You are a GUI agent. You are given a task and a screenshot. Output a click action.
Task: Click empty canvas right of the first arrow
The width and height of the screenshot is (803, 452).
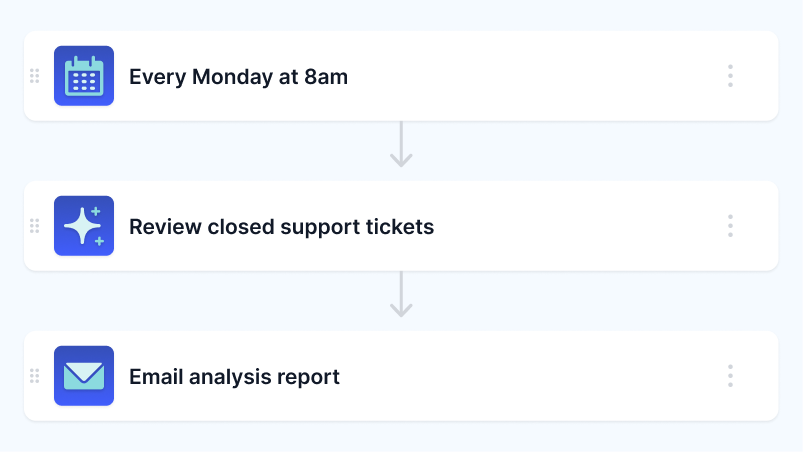[x=600, y=150]
